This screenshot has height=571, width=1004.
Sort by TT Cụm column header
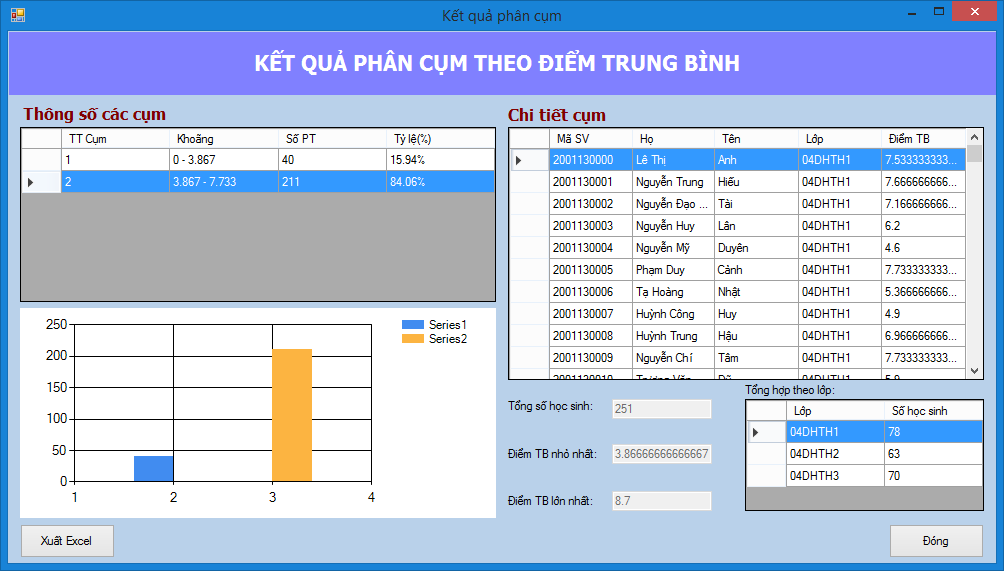pyautogui.click(x=115, y=139)
